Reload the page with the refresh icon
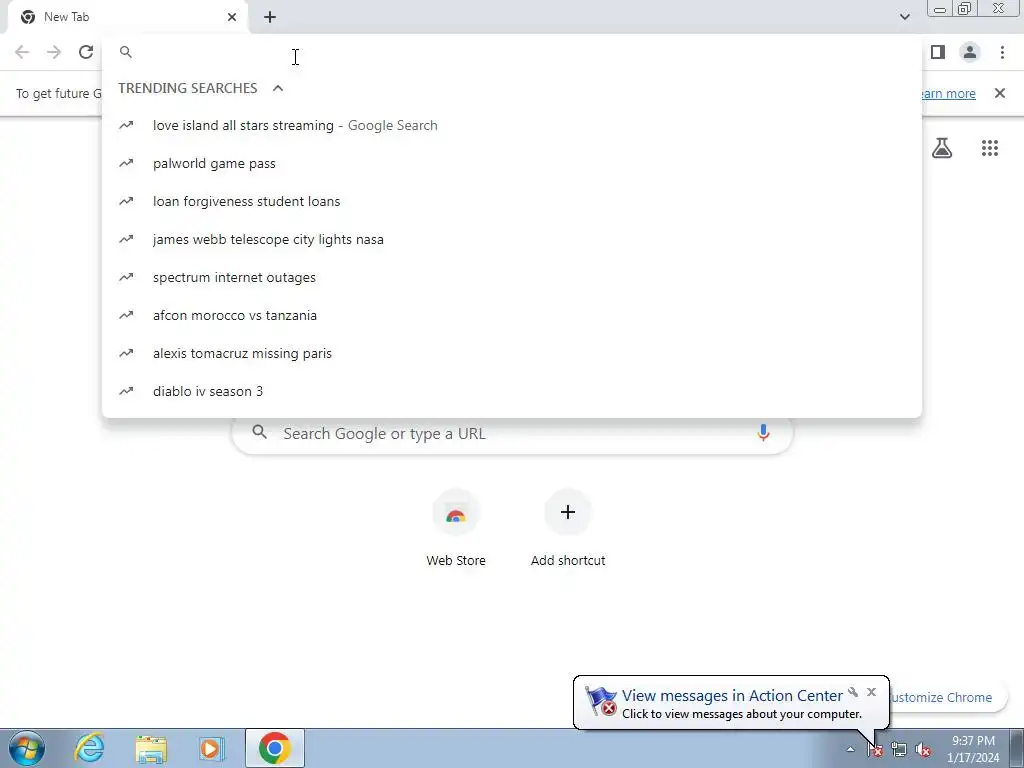This screenshot has width=1024, height=768. [86, 52]
